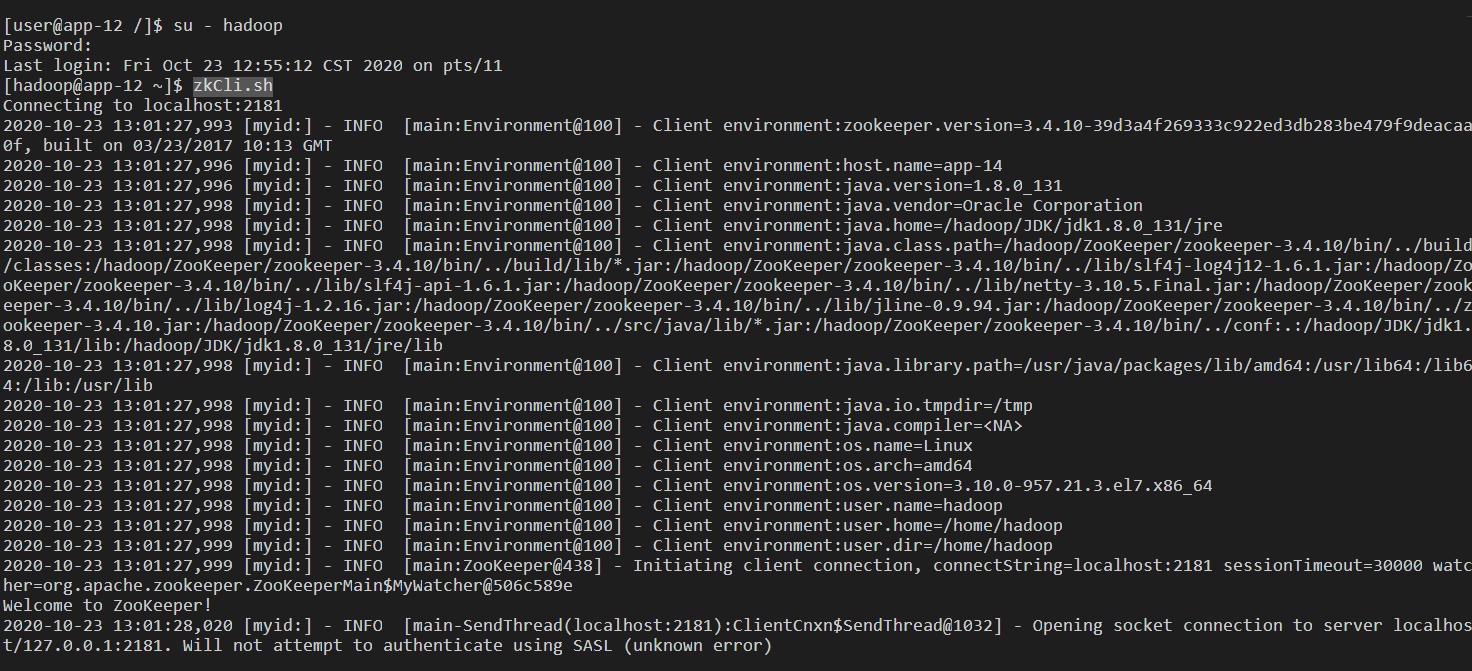Click the 'su - hadoop' command
Image resolution: width=1472 pixels, height=671 pixels.
click(227, 26)
